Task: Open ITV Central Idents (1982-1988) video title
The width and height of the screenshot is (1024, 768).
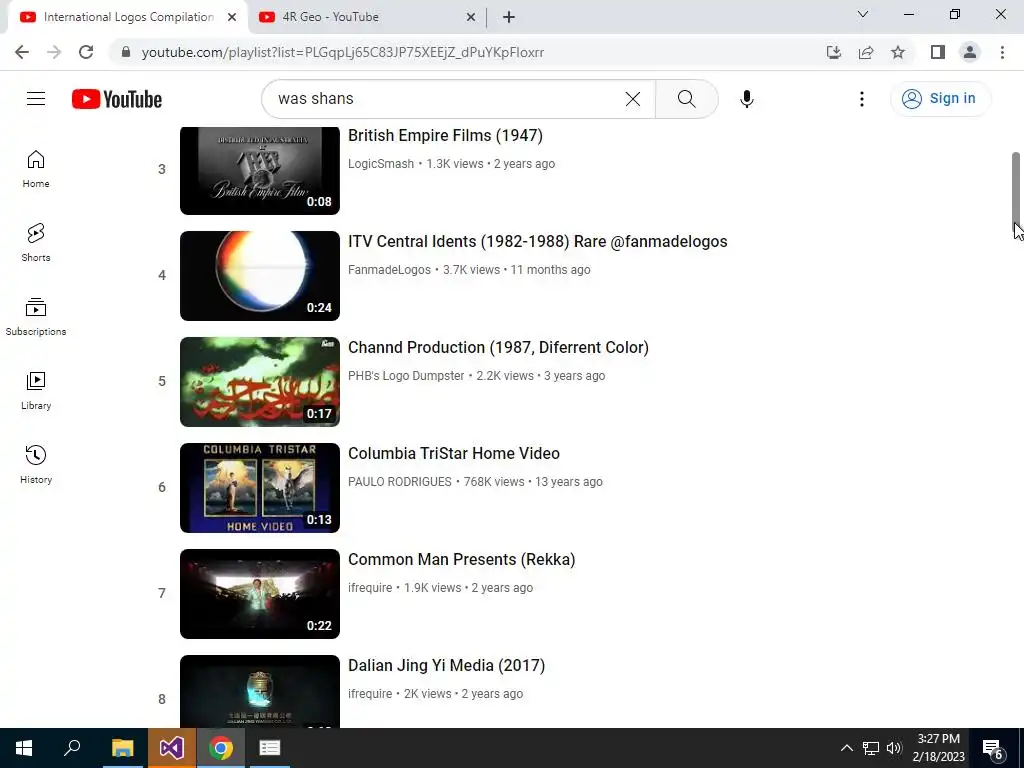Action: point(537,241)
